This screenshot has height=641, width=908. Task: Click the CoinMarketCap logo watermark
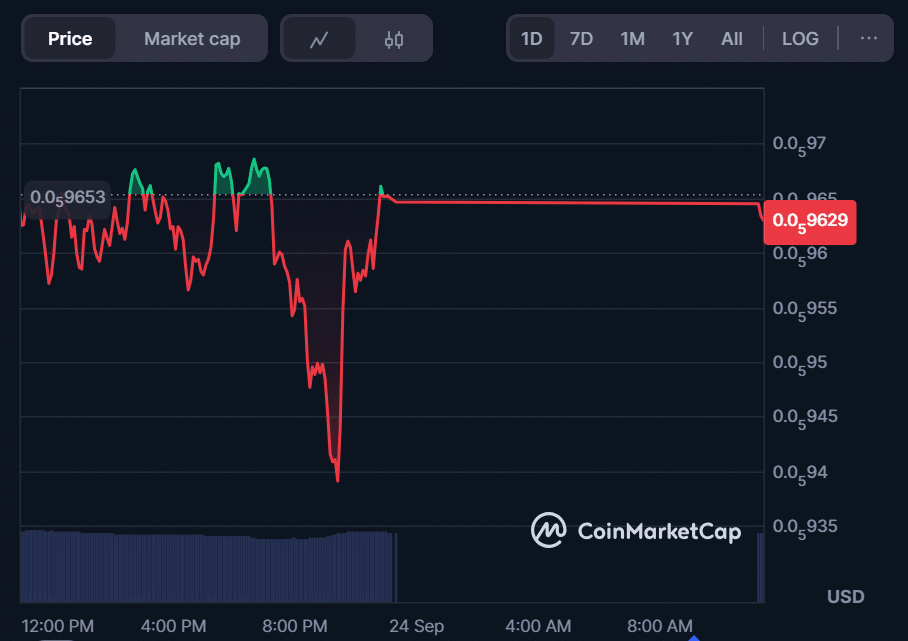coord(637,530)
